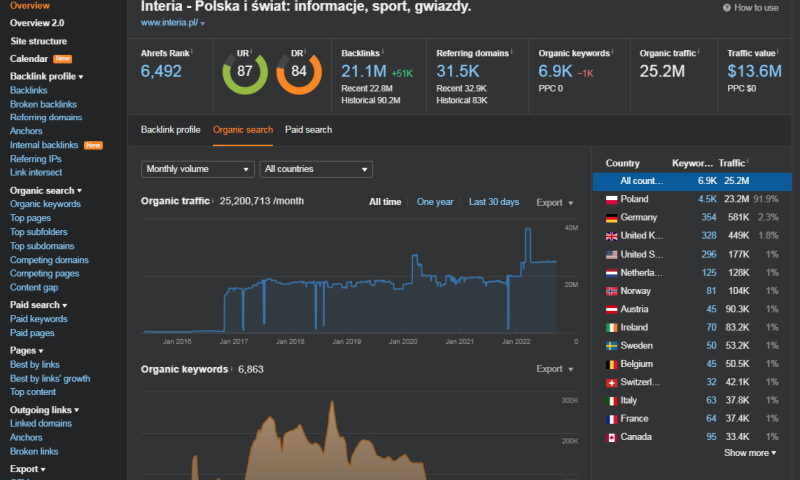Click the 6.9K organic keywords value
800x480 pixels.
pyautogui.click(x=556, y=71)
